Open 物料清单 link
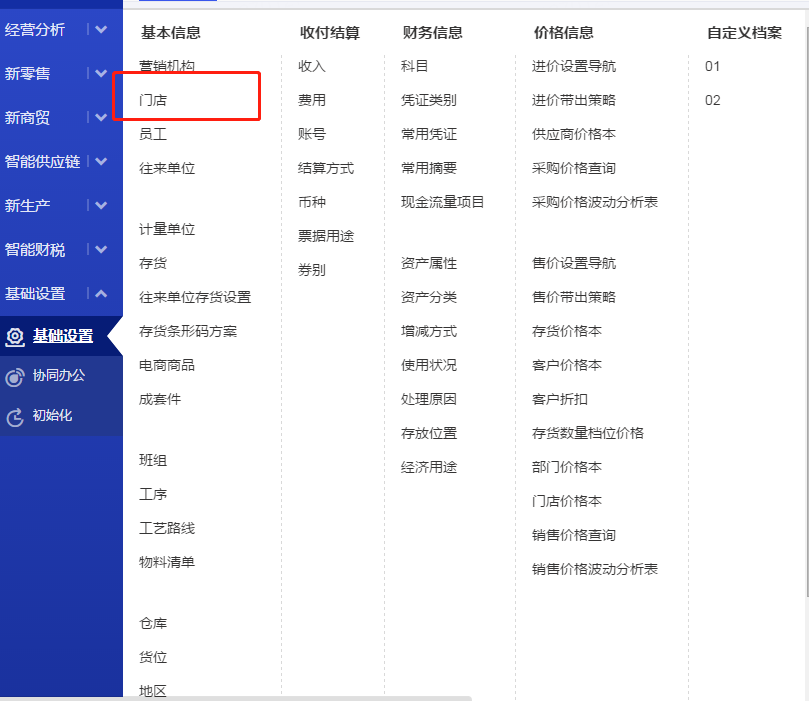The image size is (809, 701). pos(167,562)
